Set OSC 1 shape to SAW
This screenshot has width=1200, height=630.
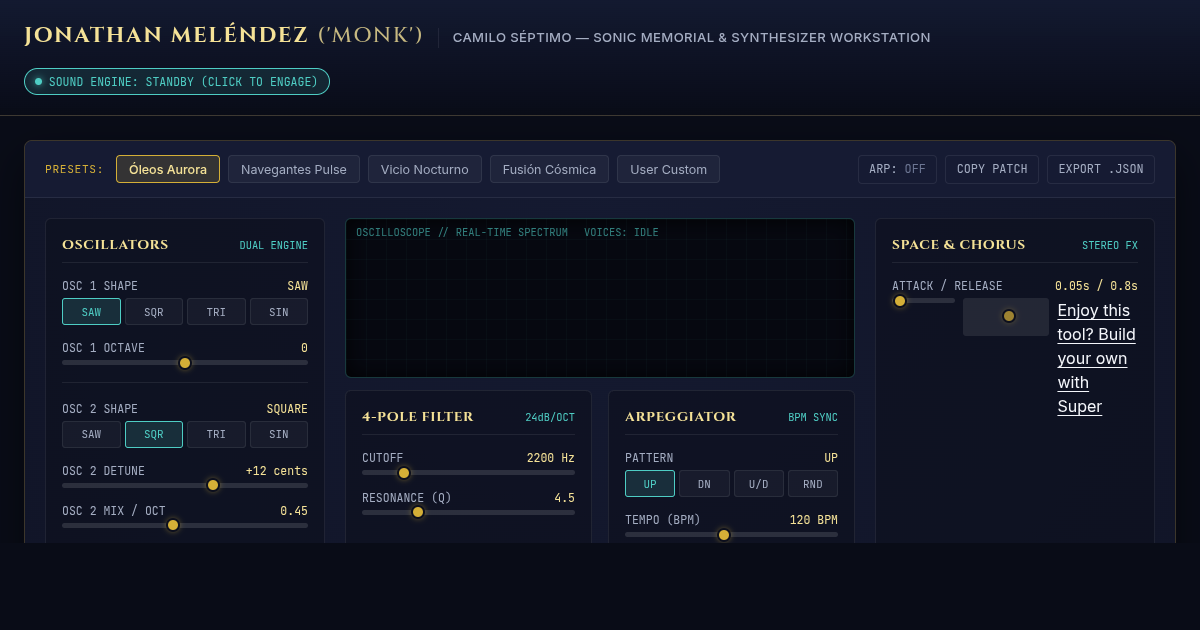tap(91, 312)
